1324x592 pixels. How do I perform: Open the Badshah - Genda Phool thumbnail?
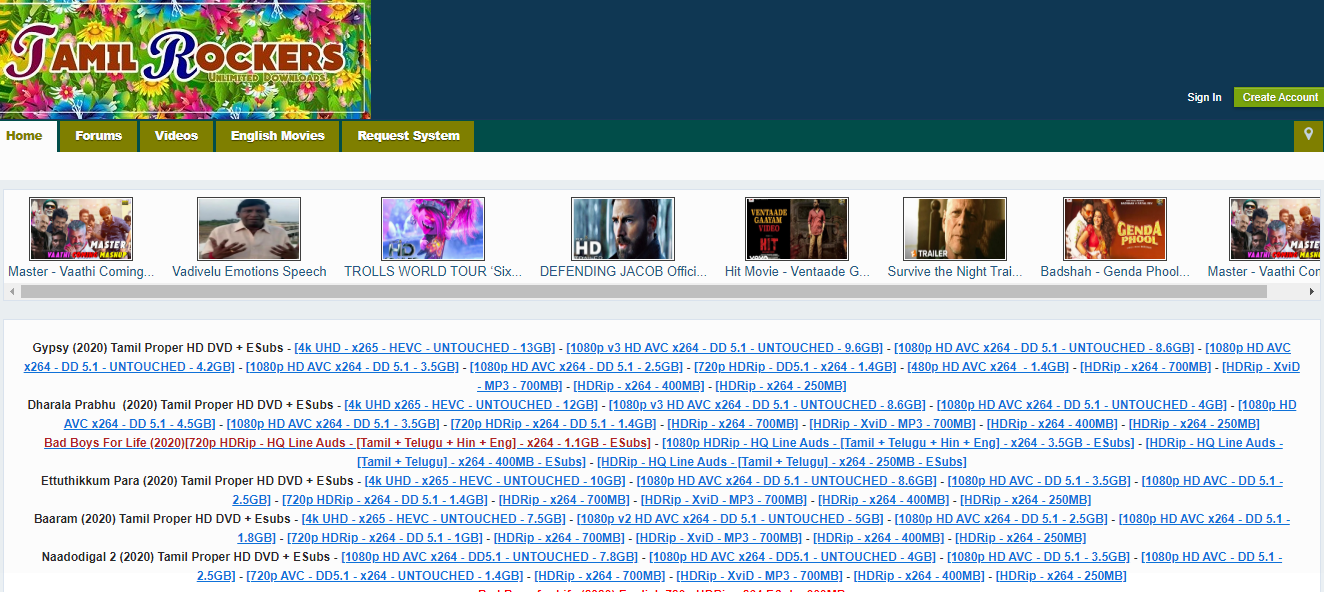pyautogui.click(x=1115, y=229)
